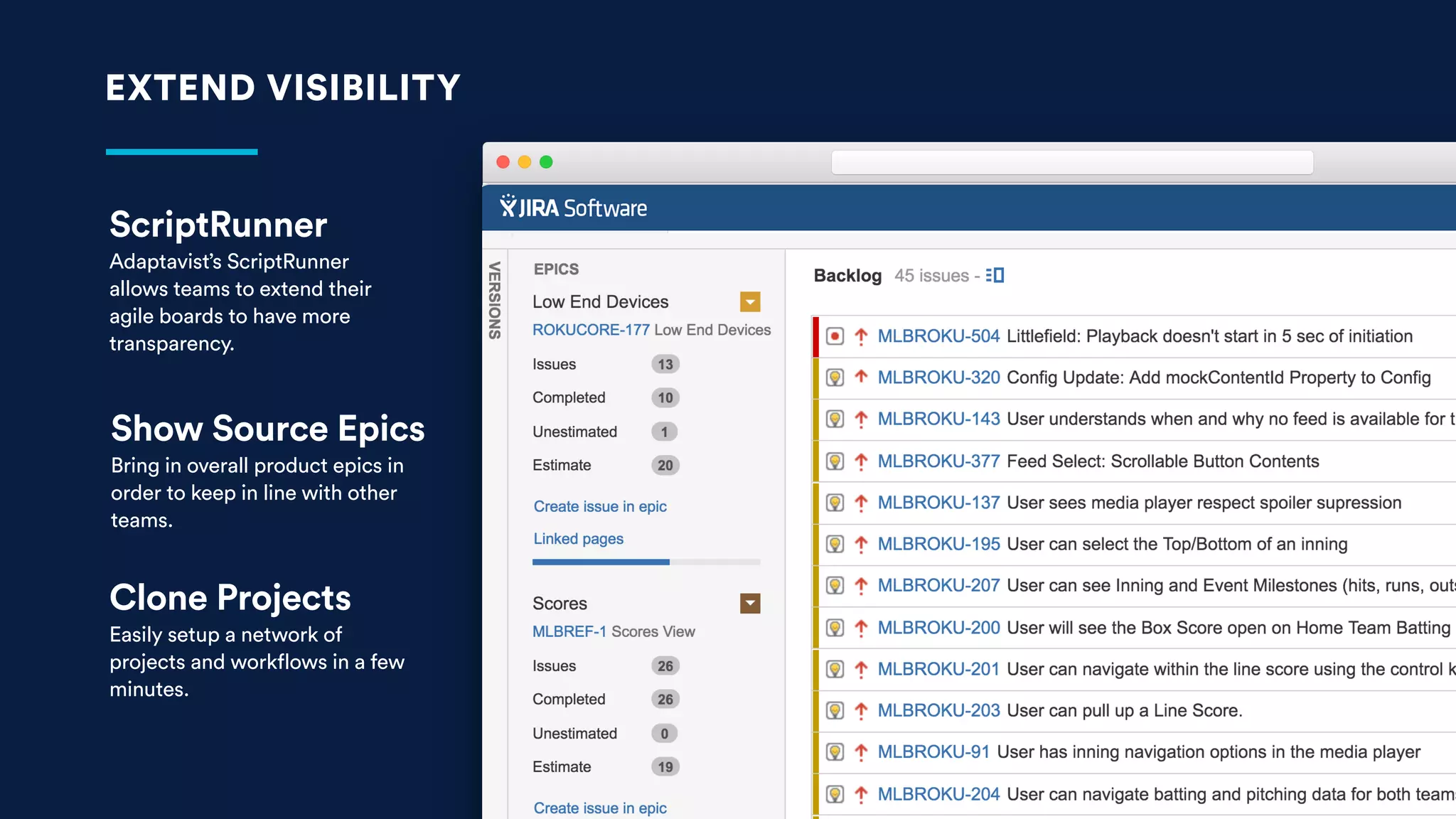Screen dimensions: 1456x819
Task: Click story type icon on MLBROKU-201
Action: point(835,669)
